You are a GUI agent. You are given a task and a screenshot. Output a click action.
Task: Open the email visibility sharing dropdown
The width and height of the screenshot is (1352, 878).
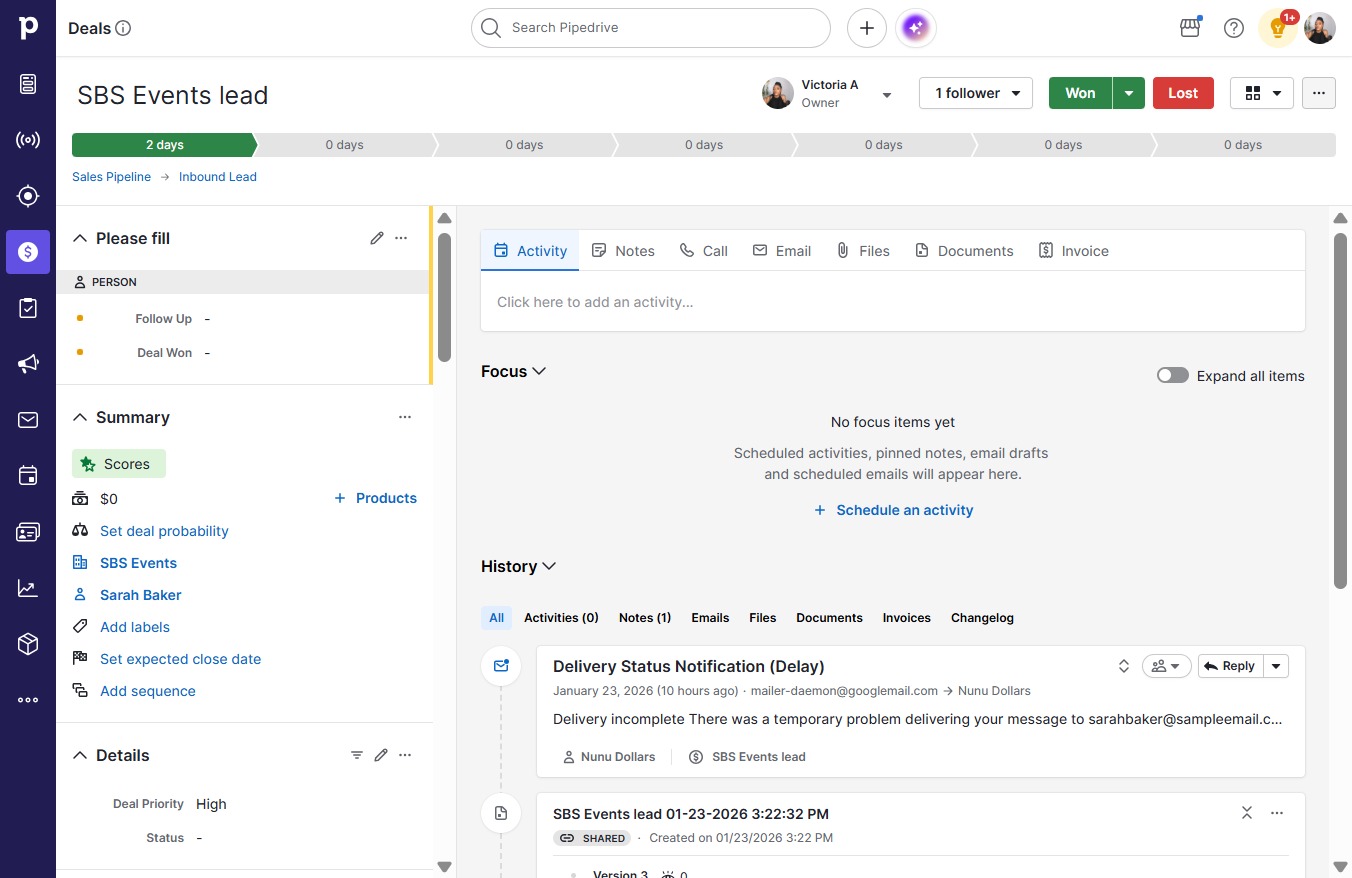pyautogui.click(x=1166, y=666)
